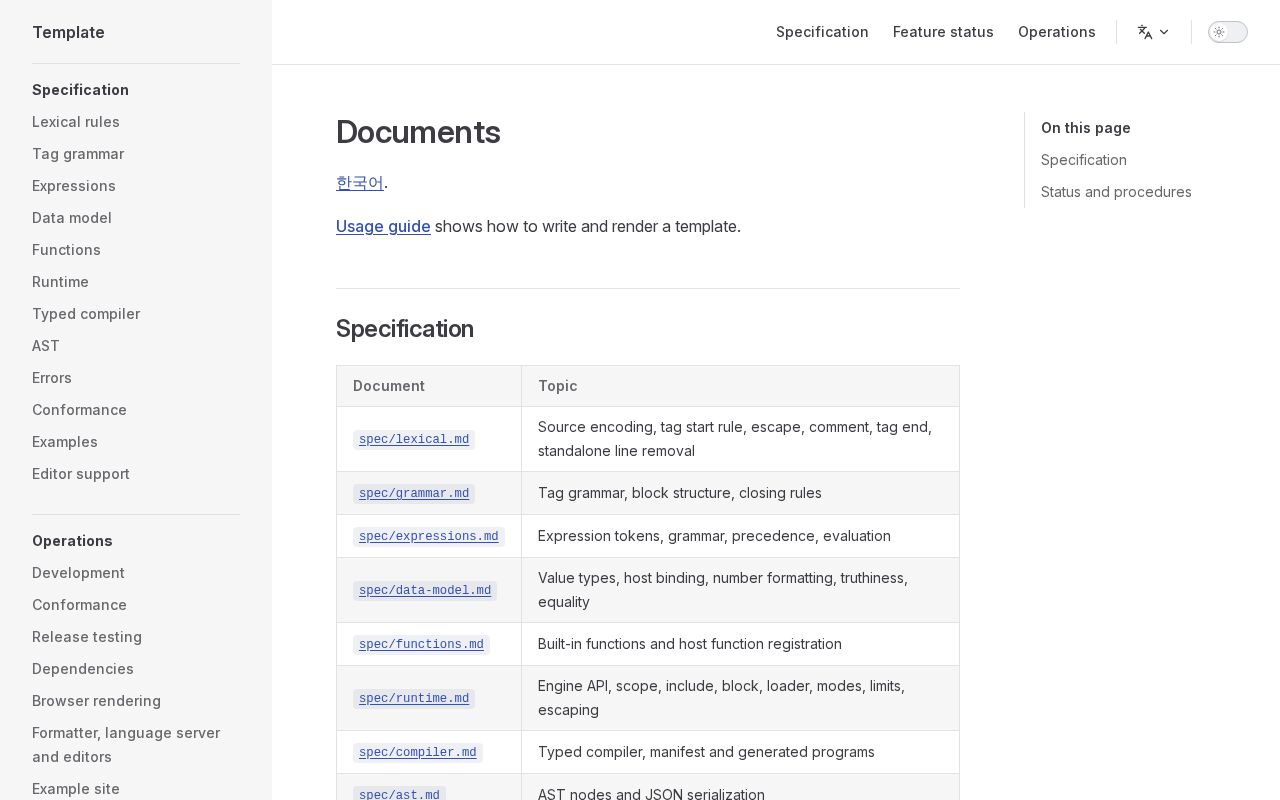This screenshot has width=1280, height=800.
Task: Open Specification in the top navigation bar
Action: point(822,32)
